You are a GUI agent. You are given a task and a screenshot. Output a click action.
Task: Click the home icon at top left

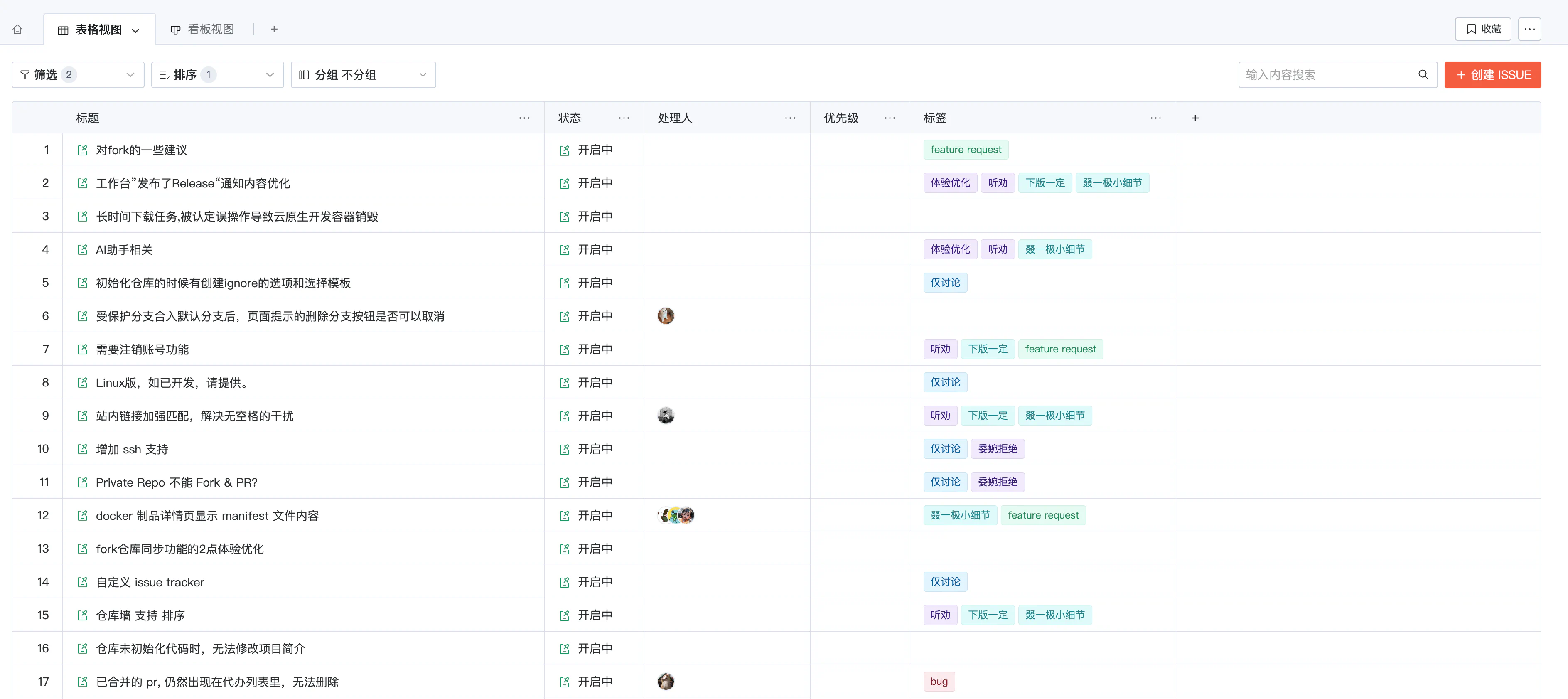[17, 29]
